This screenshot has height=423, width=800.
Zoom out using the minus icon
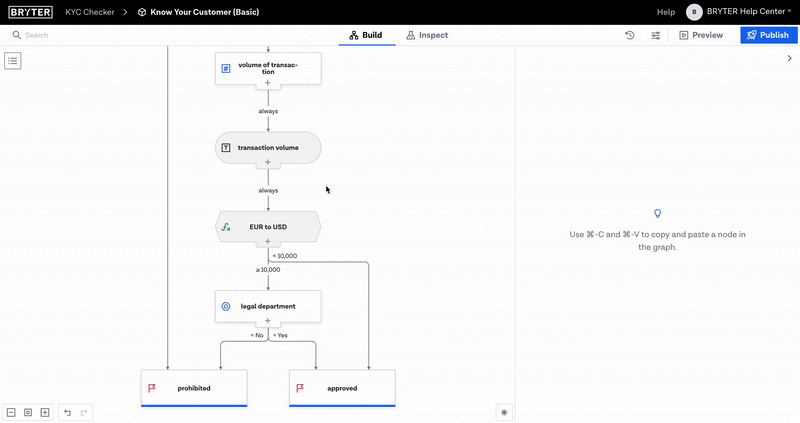tap(12, 412)
